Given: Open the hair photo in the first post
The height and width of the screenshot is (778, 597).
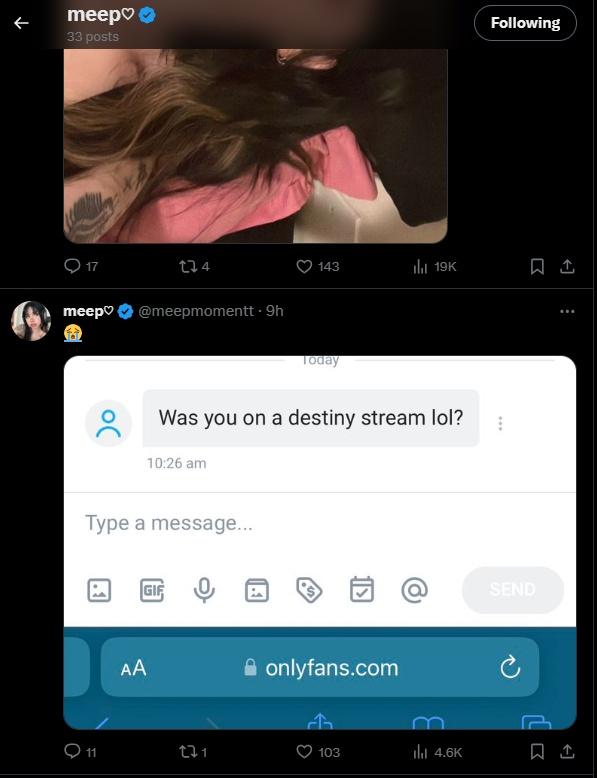Looking at the screenshot, I should [x=256, y=146].
